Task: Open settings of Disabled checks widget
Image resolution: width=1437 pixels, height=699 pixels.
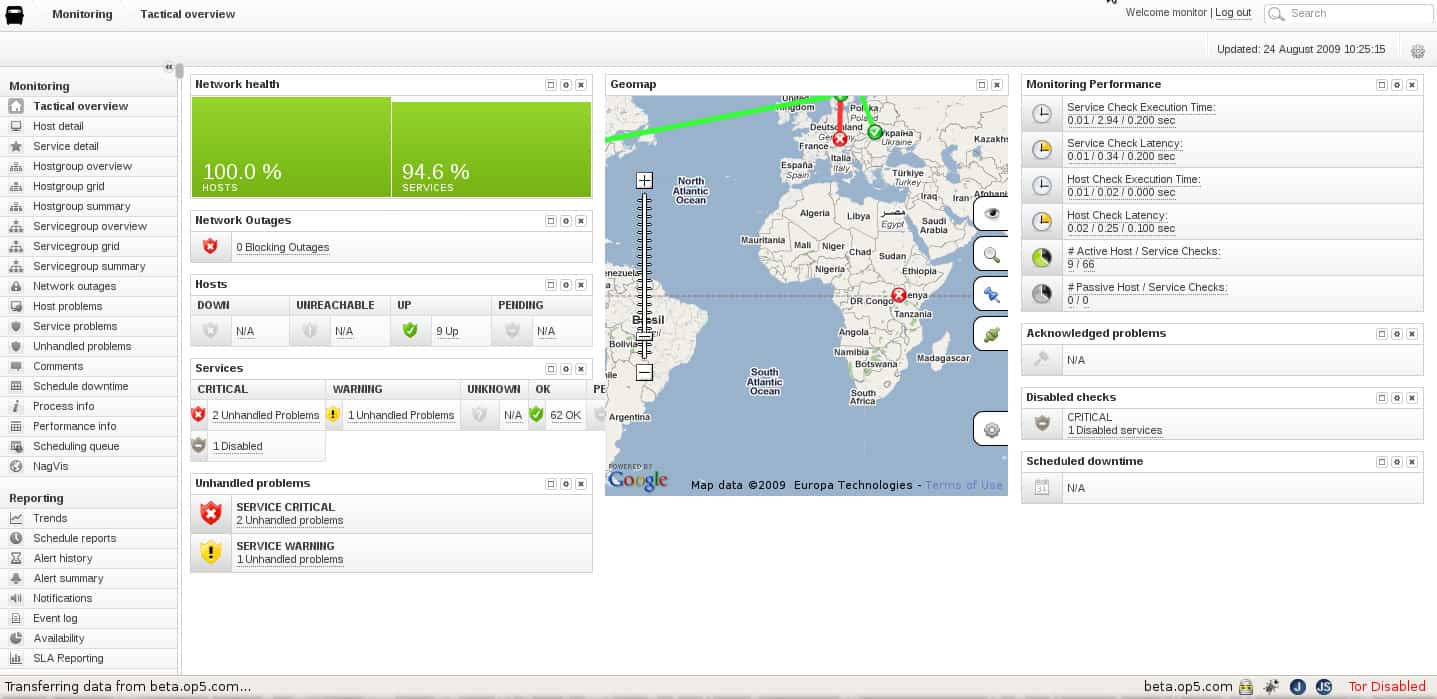Action: click(1397, 398)
